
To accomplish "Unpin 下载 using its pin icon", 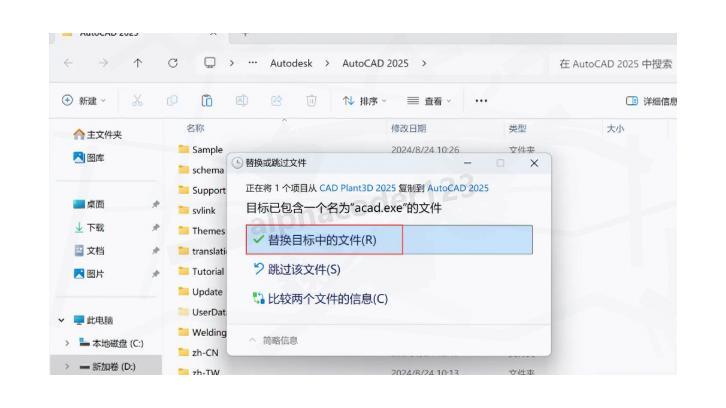I will point(156,227).
